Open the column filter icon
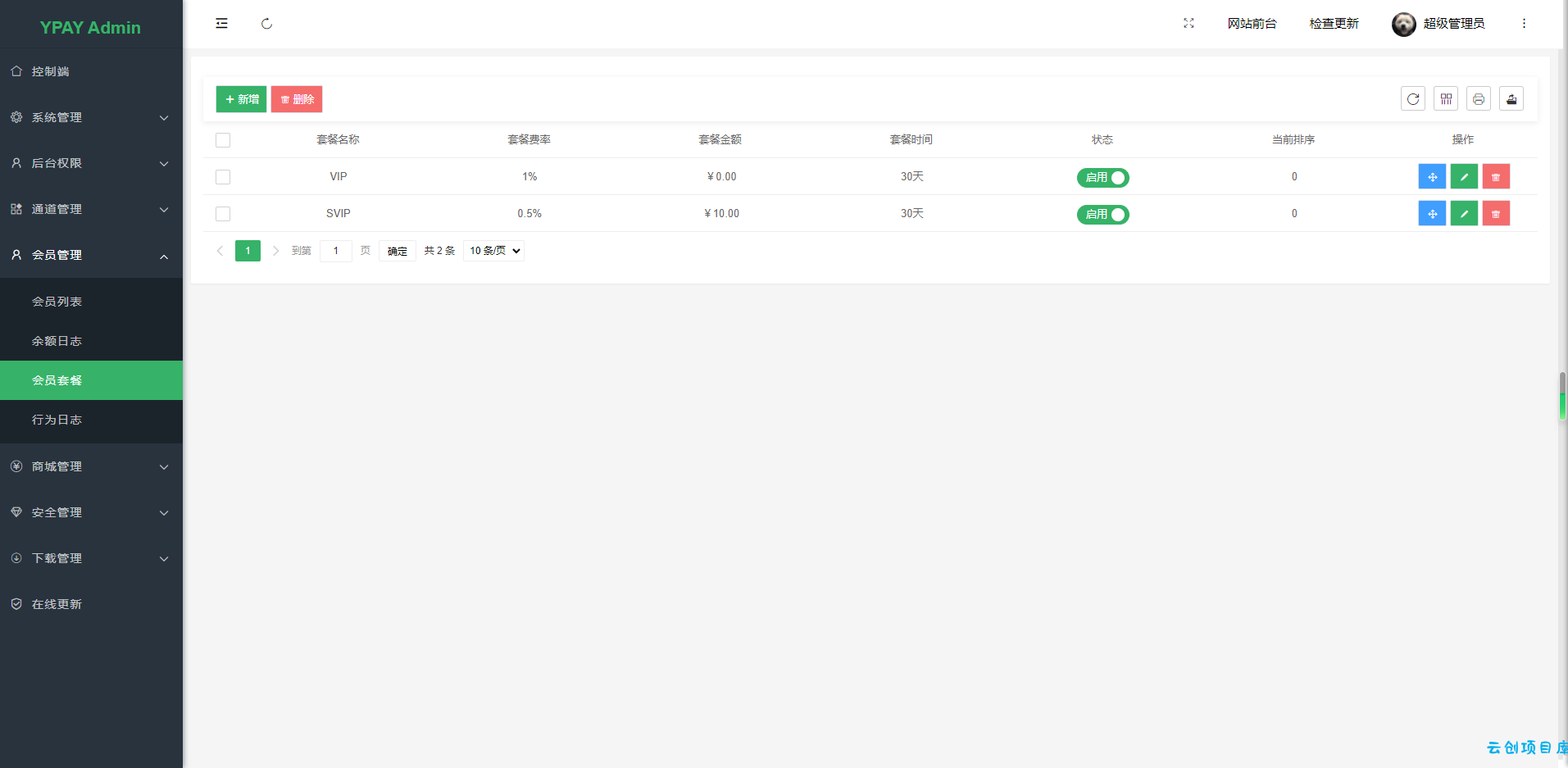 coord(1446,99)
